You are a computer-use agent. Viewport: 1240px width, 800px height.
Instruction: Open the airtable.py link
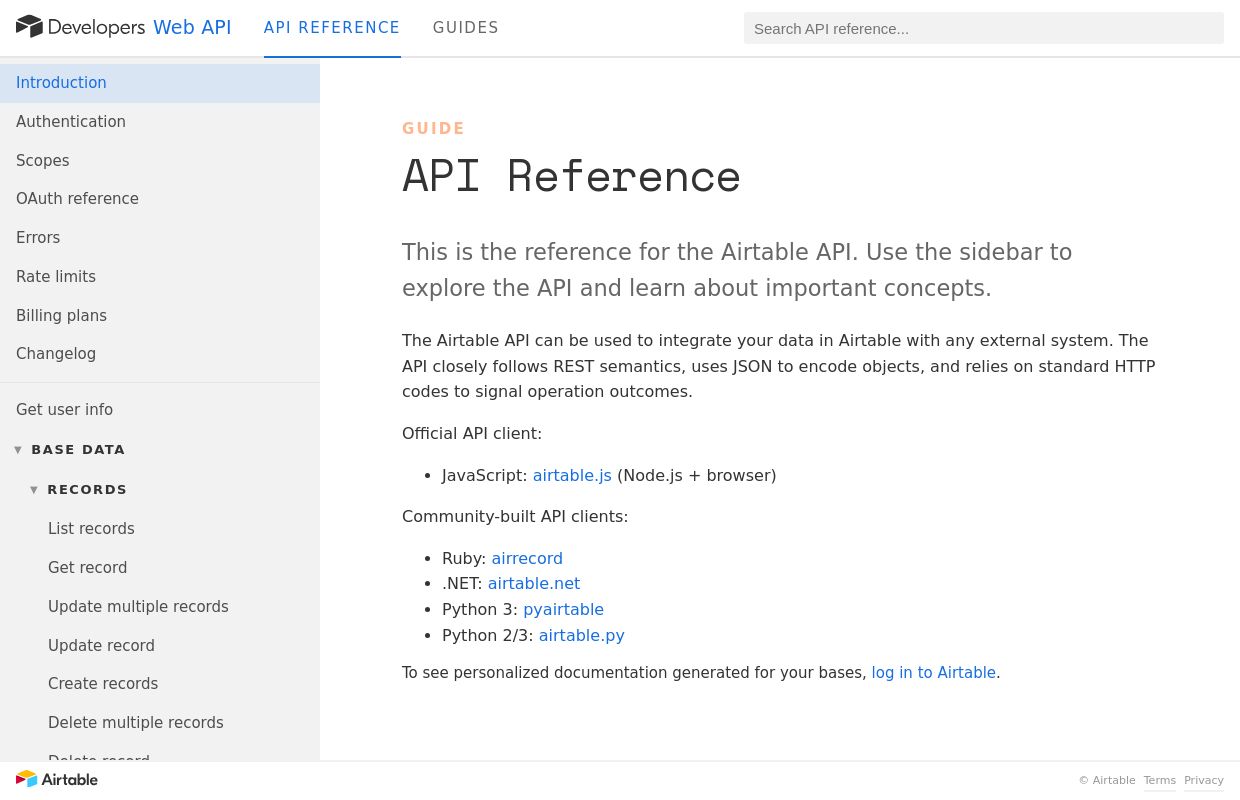click(x=581, y=636)
